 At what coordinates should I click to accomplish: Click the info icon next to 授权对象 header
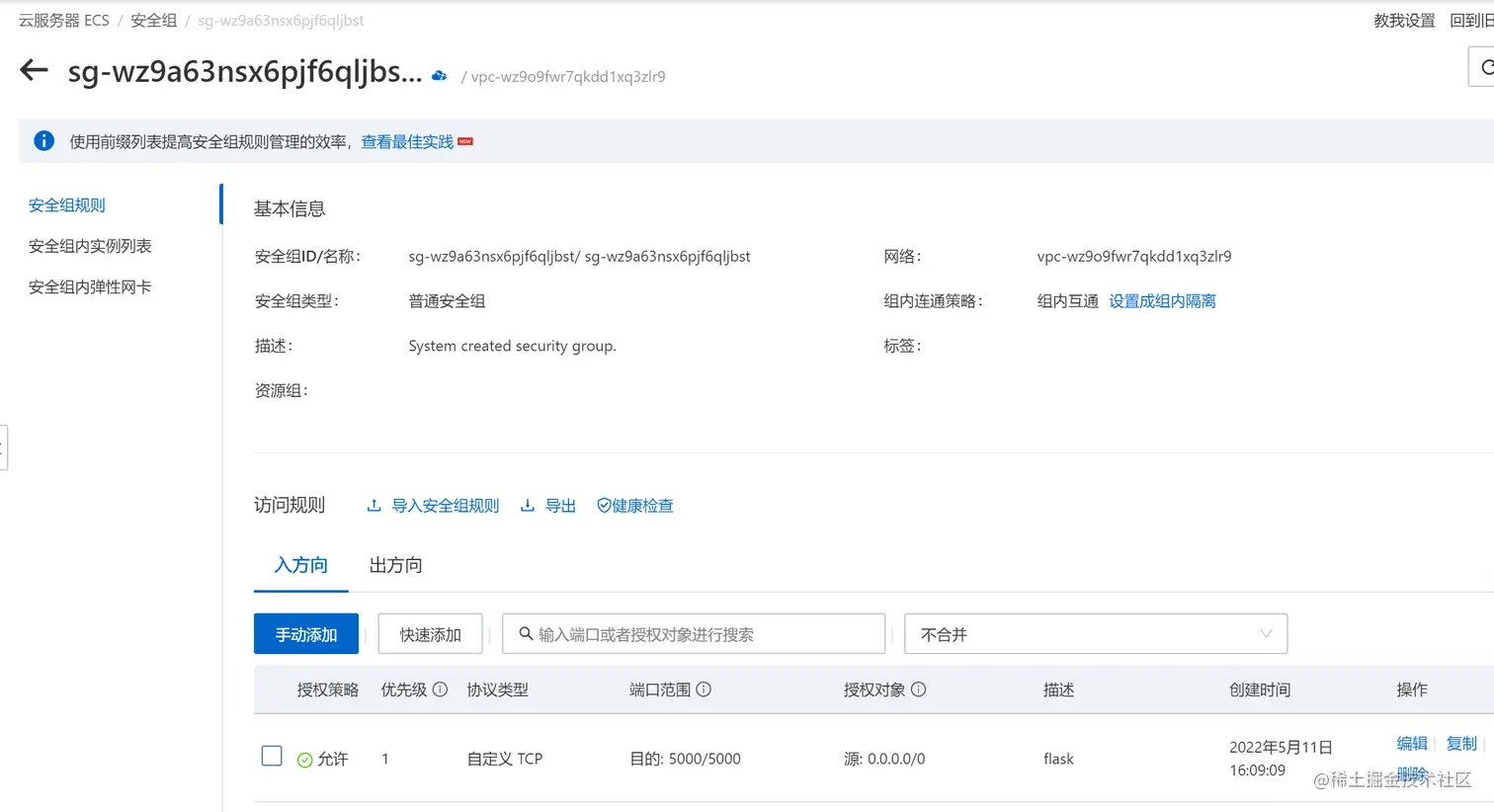pyautogui.click(x=918, y=690)
